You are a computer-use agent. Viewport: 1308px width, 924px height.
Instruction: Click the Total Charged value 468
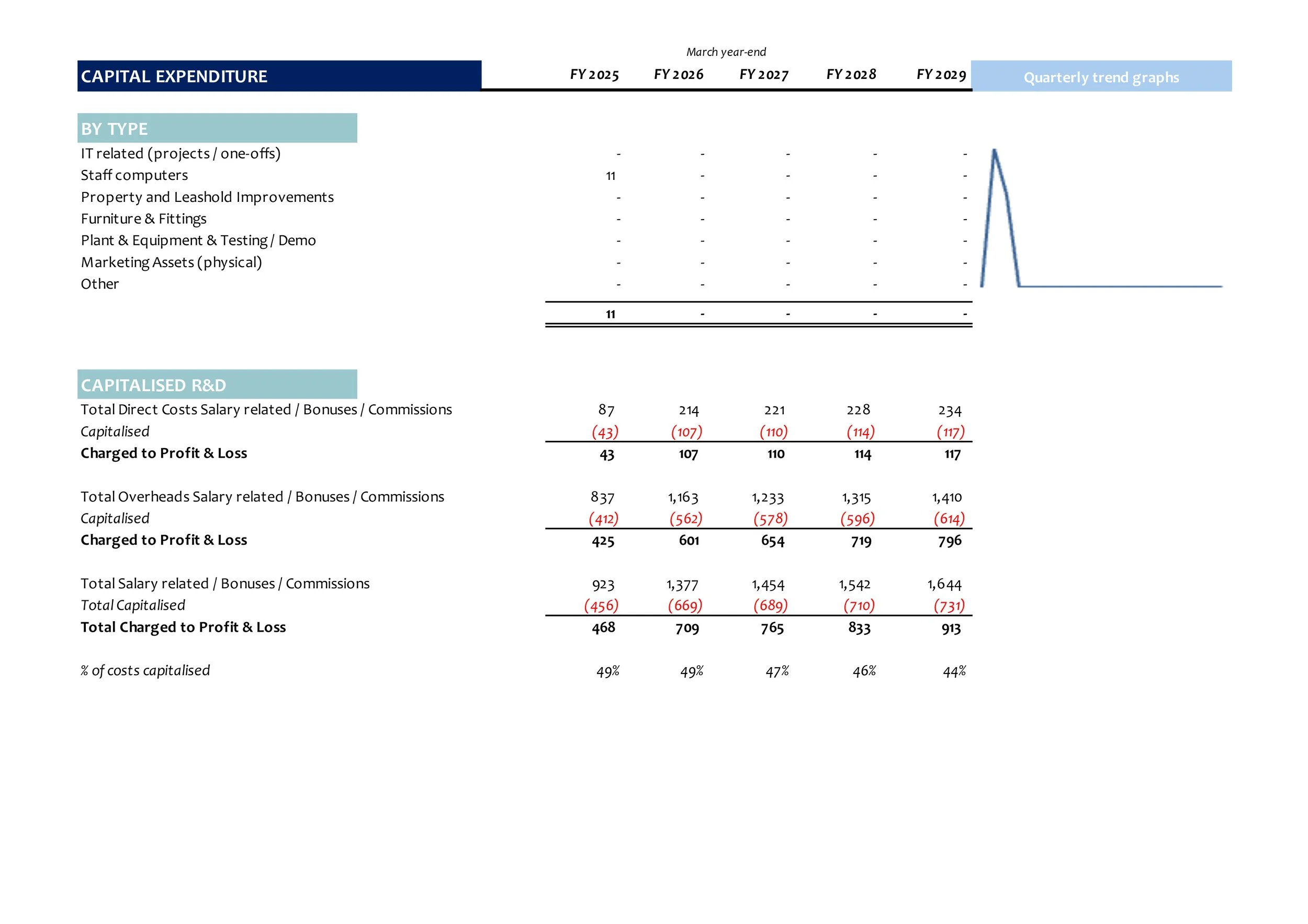click(603, 628)
